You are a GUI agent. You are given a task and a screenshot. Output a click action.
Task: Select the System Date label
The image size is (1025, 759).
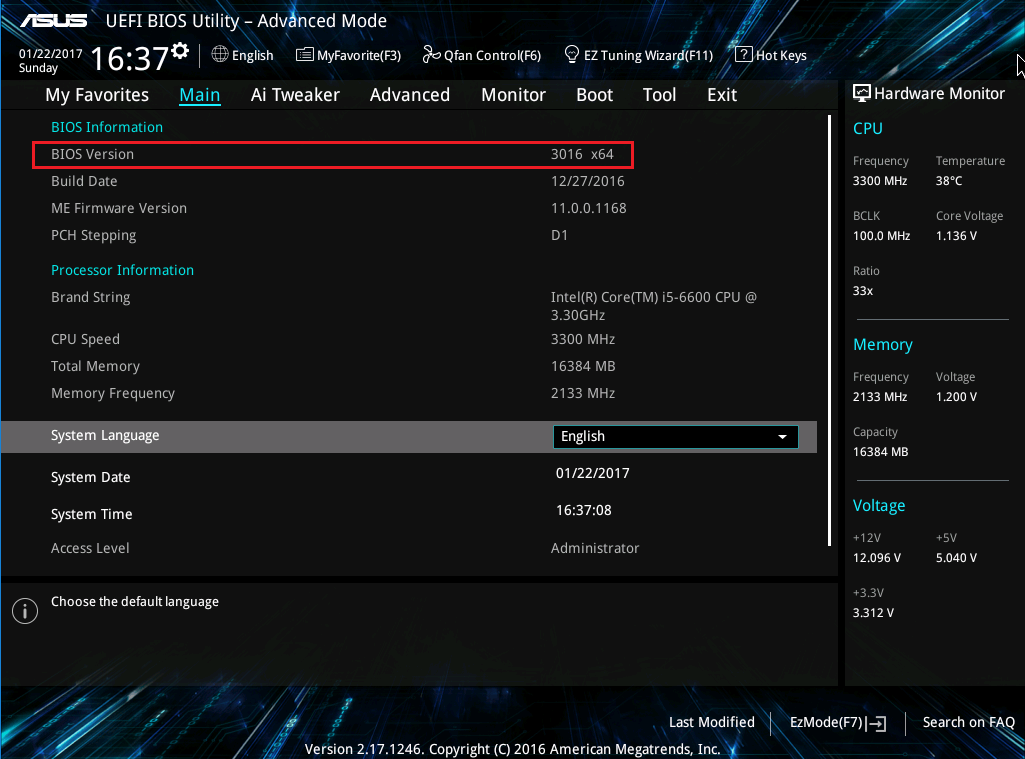point(90,477)
